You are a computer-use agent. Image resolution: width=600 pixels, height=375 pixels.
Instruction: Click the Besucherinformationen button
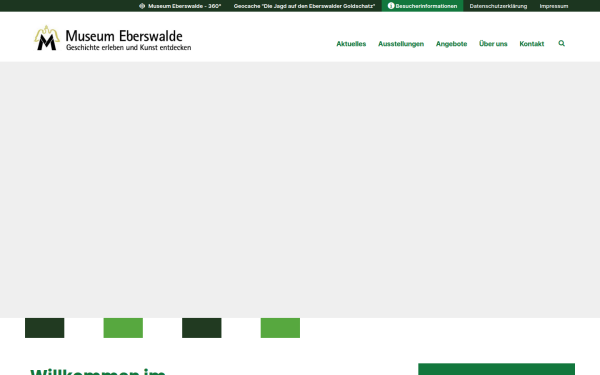click(422, 6)
